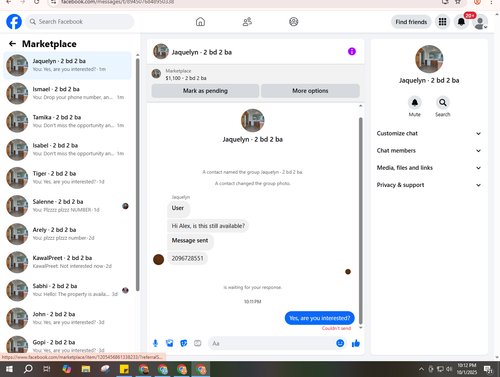Send a thumbs-up like
This screenshot has height=377, width=500.
click(356, 343)
